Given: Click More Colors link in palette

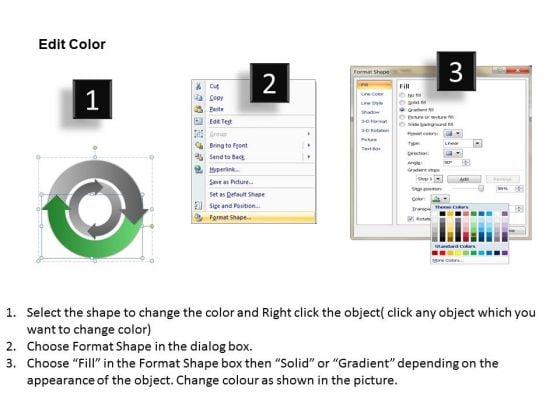Looking at the screenshot, I should [x=448, y=260].
